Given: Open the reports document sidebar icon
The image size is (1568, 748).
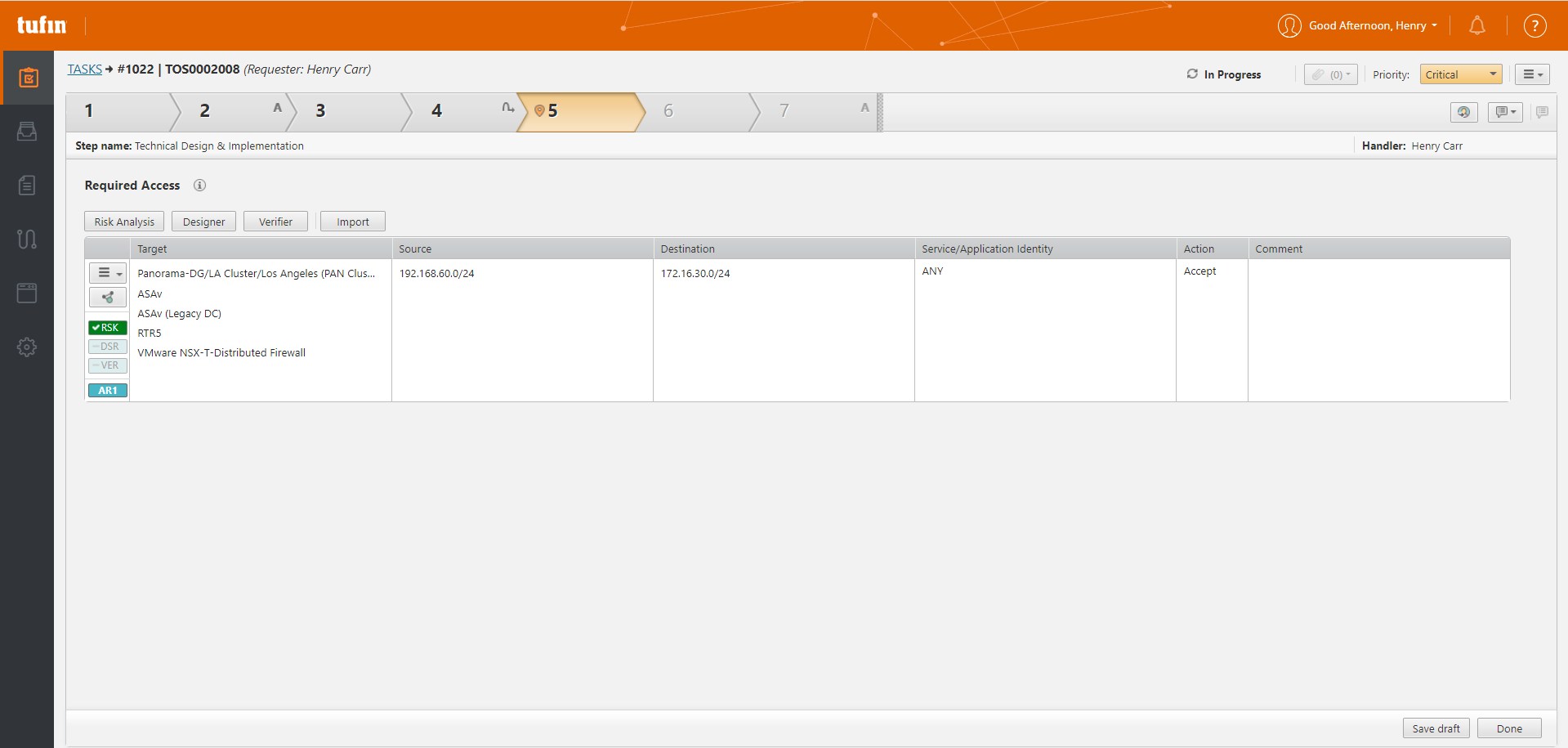Looking at the screenshot, I should coord(27,185).
